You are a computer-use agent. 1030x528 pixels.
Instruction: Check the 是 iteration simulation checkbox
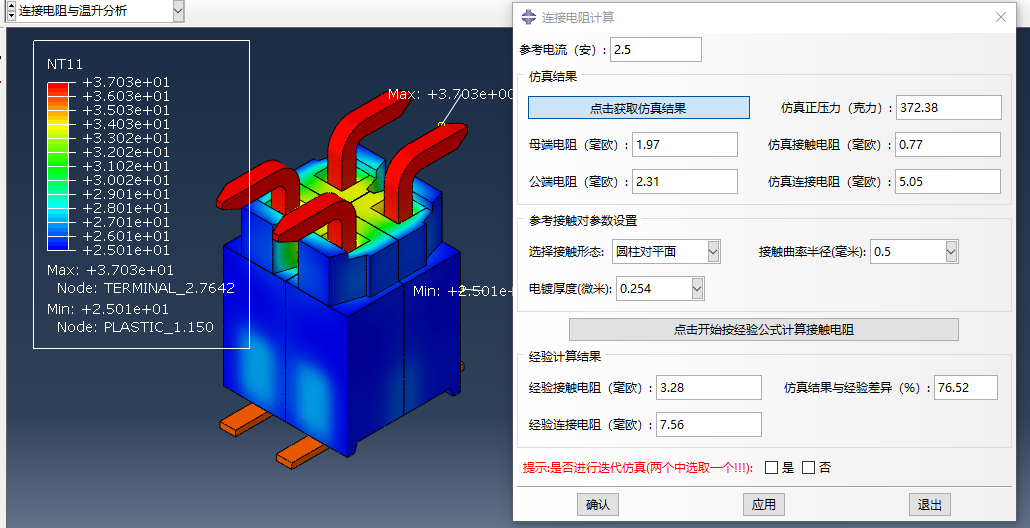[771, 467]
